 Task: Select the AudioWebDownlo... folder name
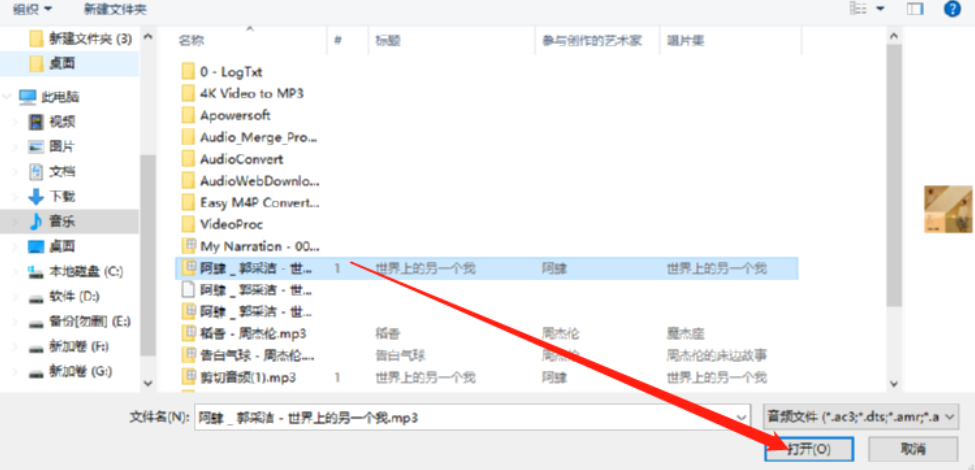[x=260, y=181]
